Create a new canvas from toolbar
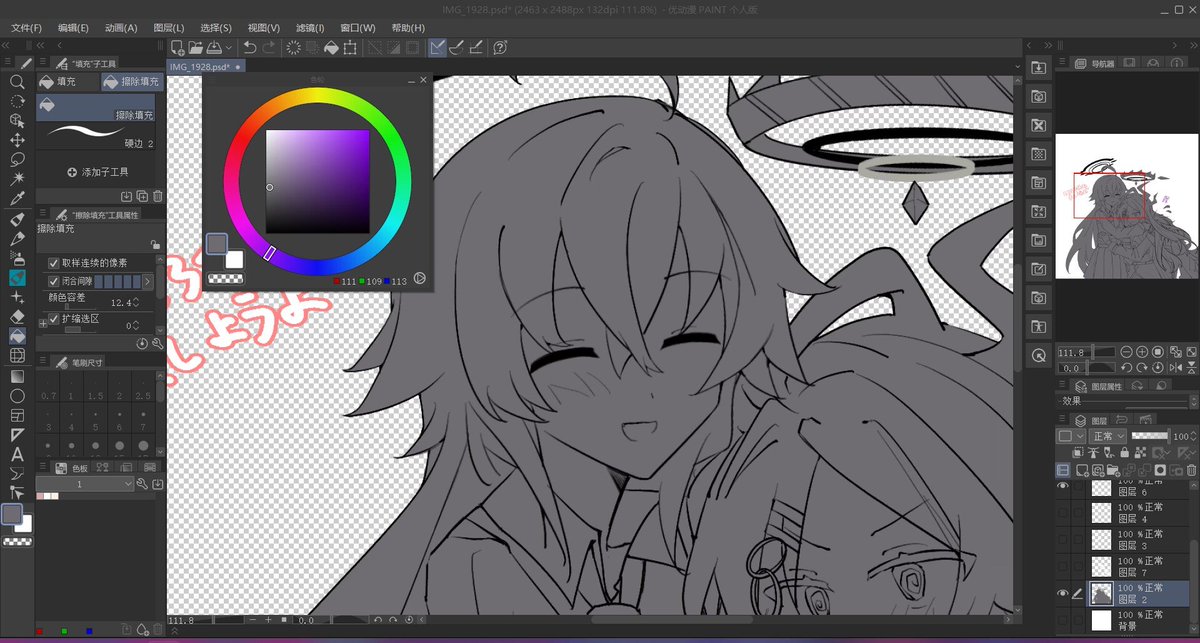Image resolution: width=1200 pixels, height=643 pixels. point(177,47)
